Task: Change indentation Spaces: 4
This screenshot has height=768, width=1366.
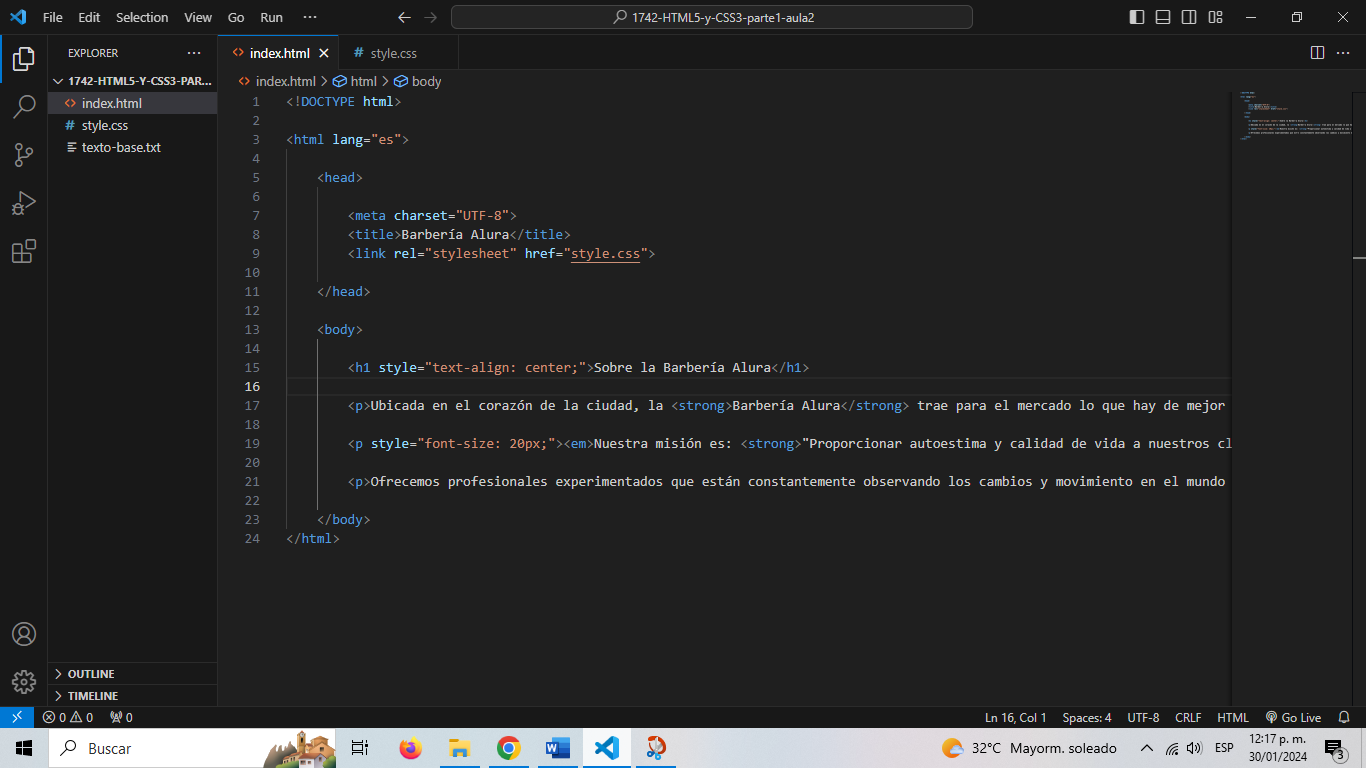Action: tap(1087, 717)
